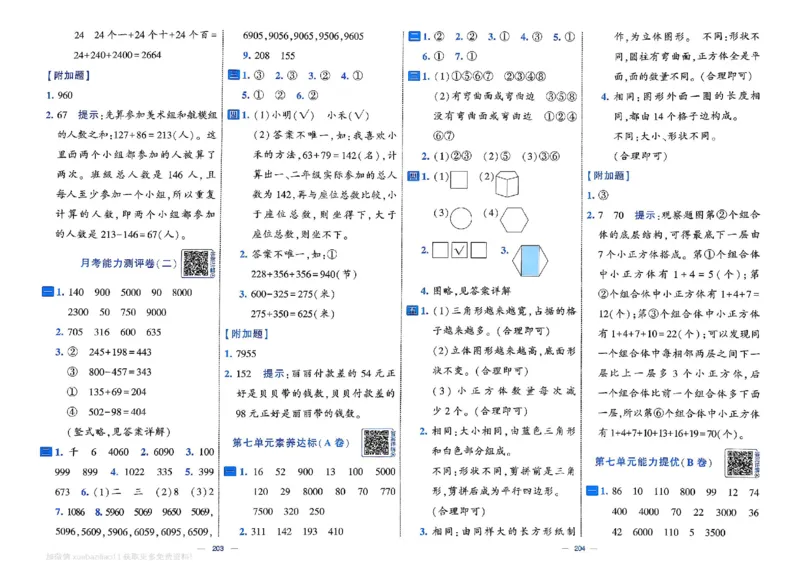Click 【附加题】 heading above '1. 960'
The width and height of the screenshot is (800, 566).
pyautogui.click(x=68, y=76)
